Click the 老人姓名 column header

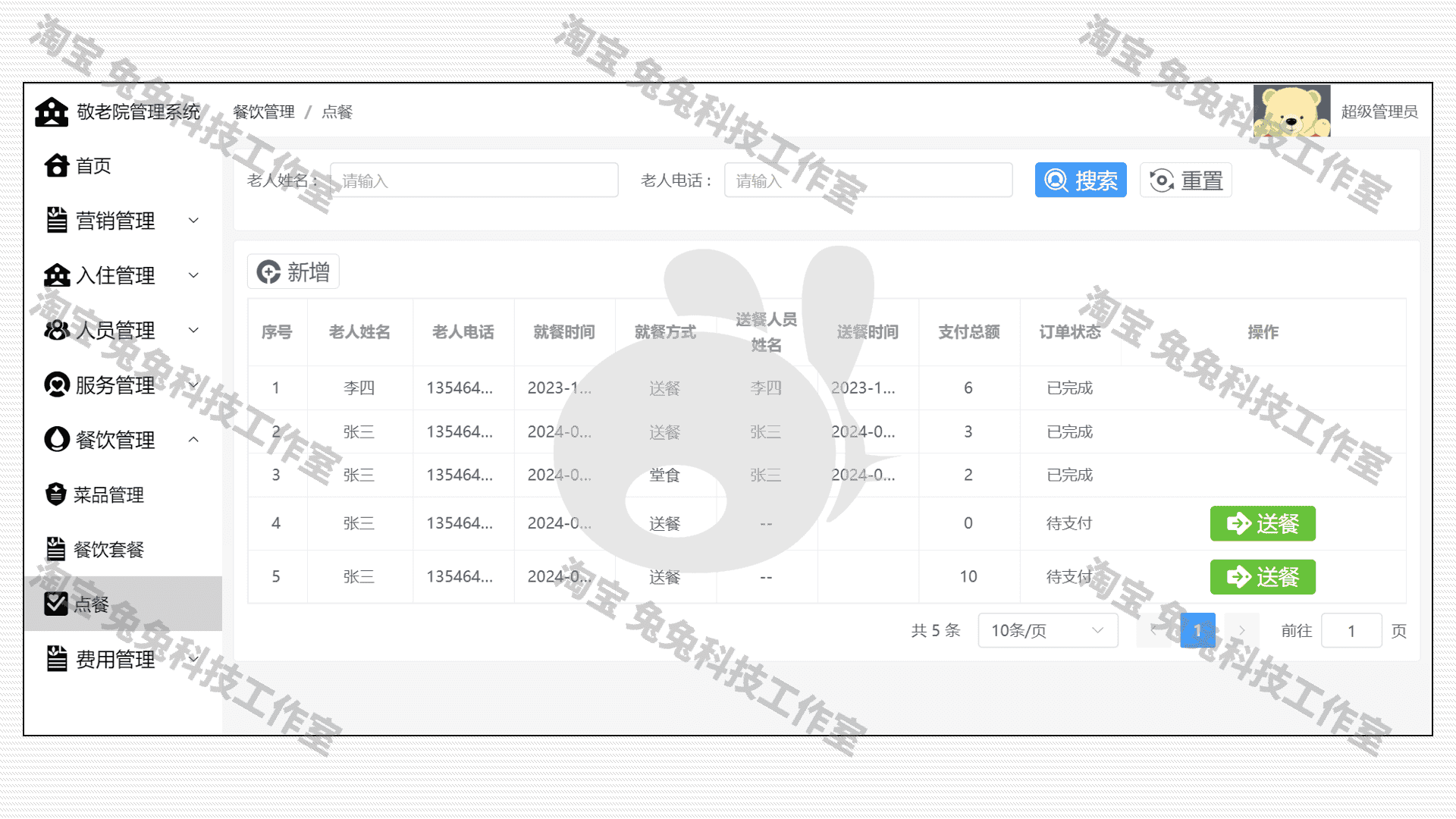(x=359, y=332)
